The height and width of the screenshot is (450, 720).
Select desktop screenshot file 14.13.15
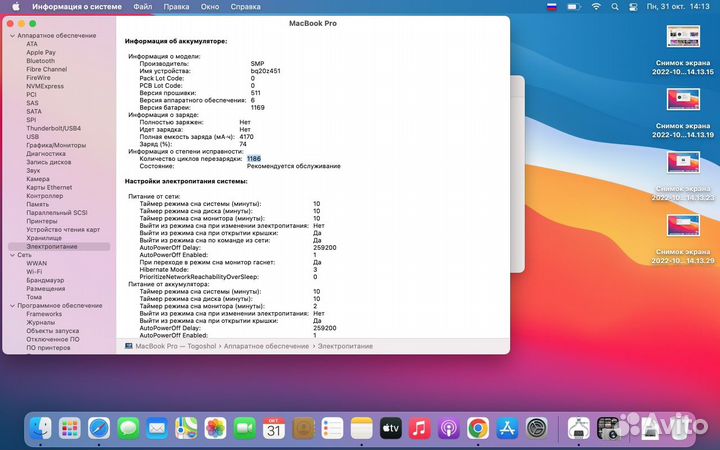(683, 51)
